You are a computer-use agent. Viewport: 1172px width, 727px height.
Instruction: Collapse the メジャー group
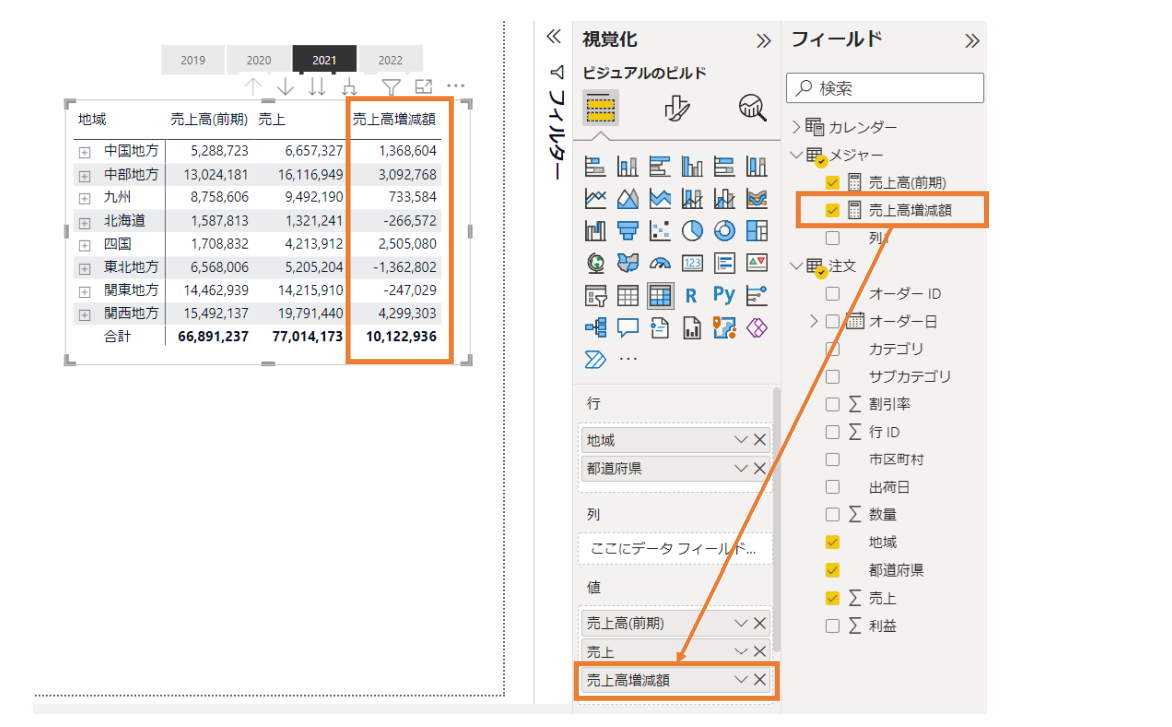click(797, 154)
